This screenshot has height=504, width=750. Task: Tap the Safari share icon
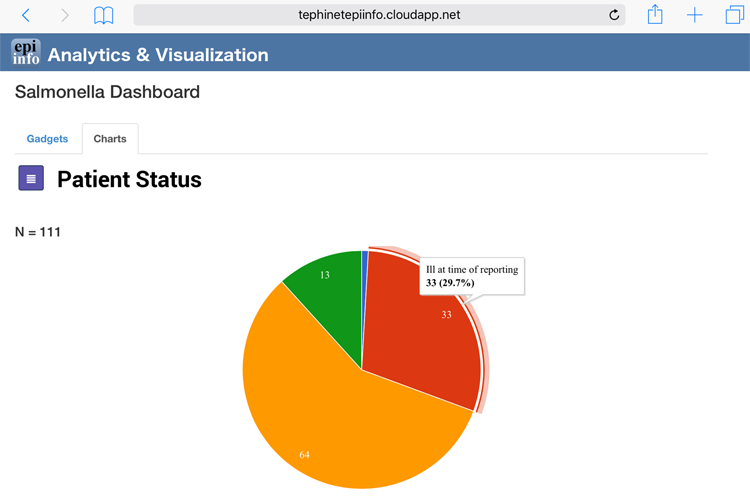click(x=655, y=15)
